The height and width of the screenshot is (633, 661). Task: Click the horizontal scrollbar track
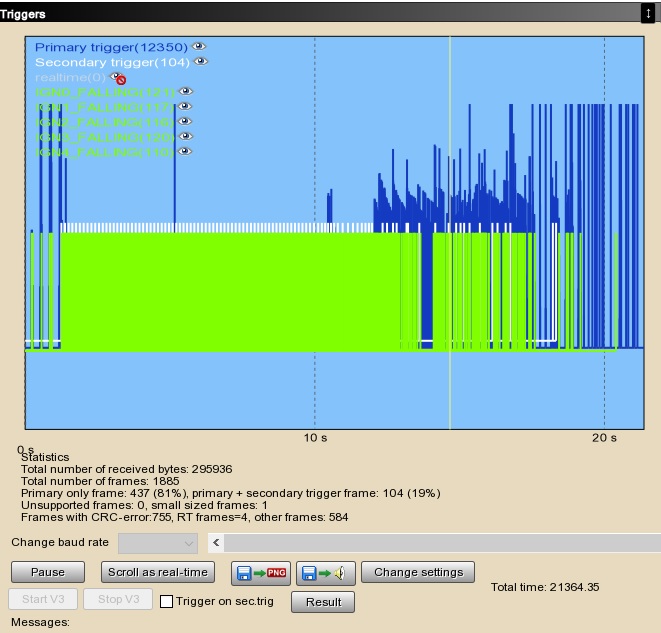click(x=440, y=542)
